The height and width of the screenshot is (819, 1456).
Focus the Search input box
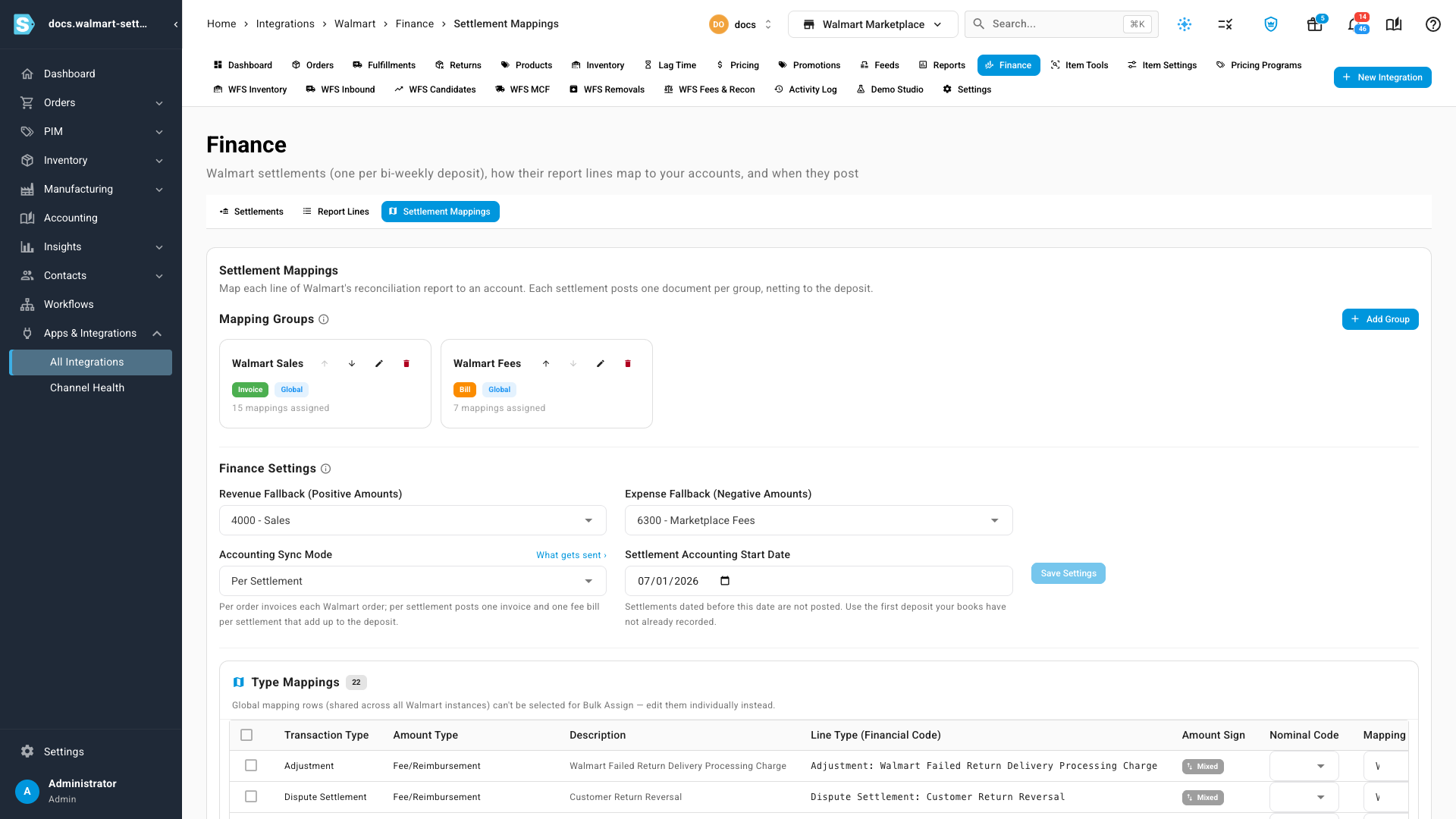click(1062, 24)
